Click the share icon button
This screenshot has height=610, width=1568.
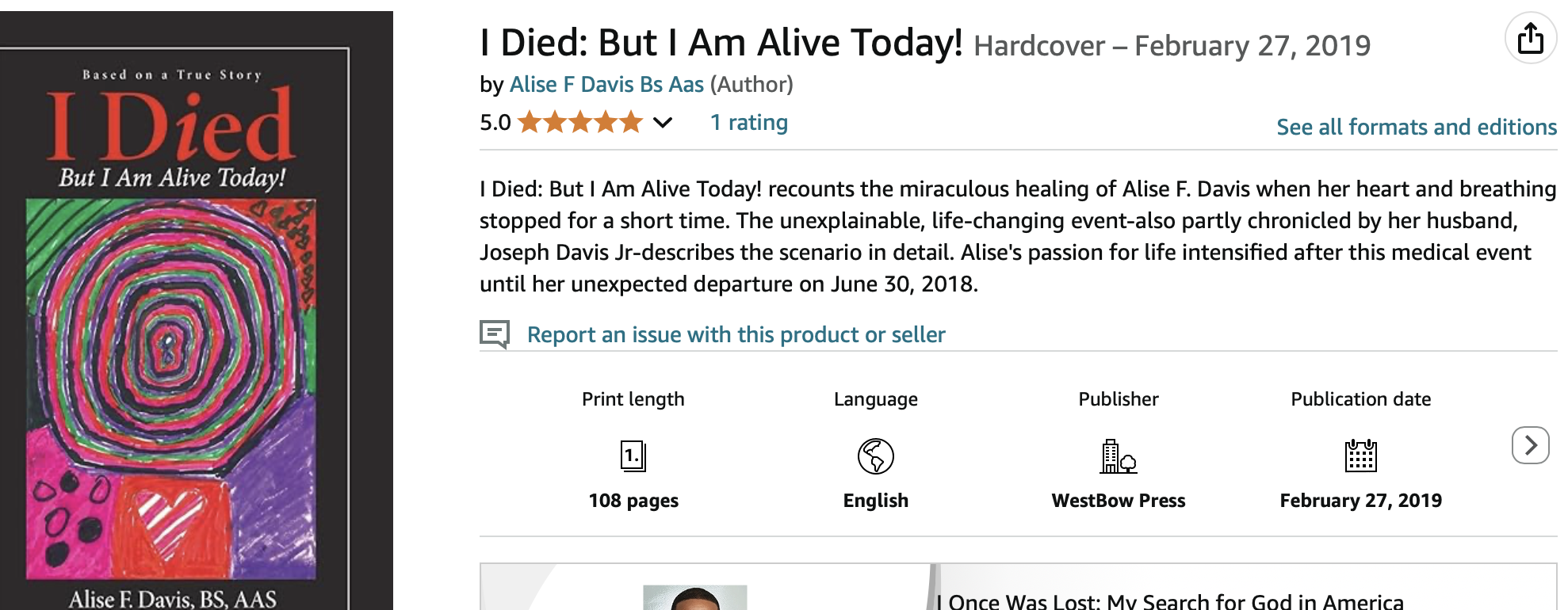click(1530, 38)
